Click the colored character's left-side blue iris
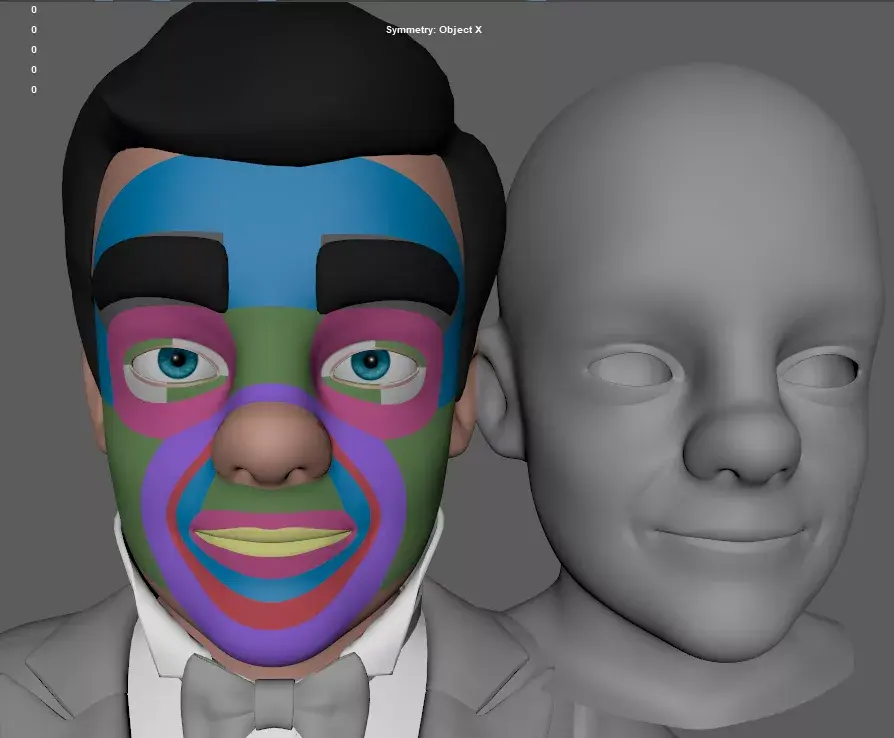 coord(179,361)
